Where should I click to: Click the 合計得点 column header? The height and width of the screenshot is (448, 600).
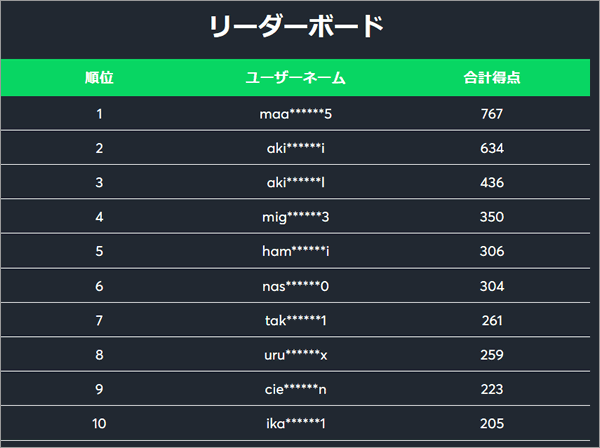pyautogui.click(x=492, y=78)
